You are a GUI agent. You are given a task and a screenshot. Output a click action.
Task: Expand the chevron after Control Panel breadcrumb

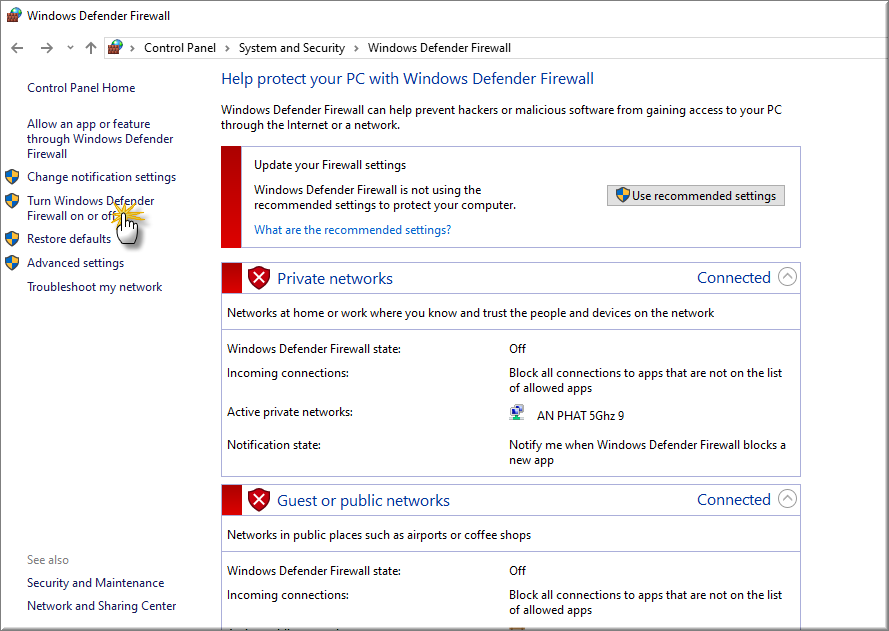pos(227,48)
